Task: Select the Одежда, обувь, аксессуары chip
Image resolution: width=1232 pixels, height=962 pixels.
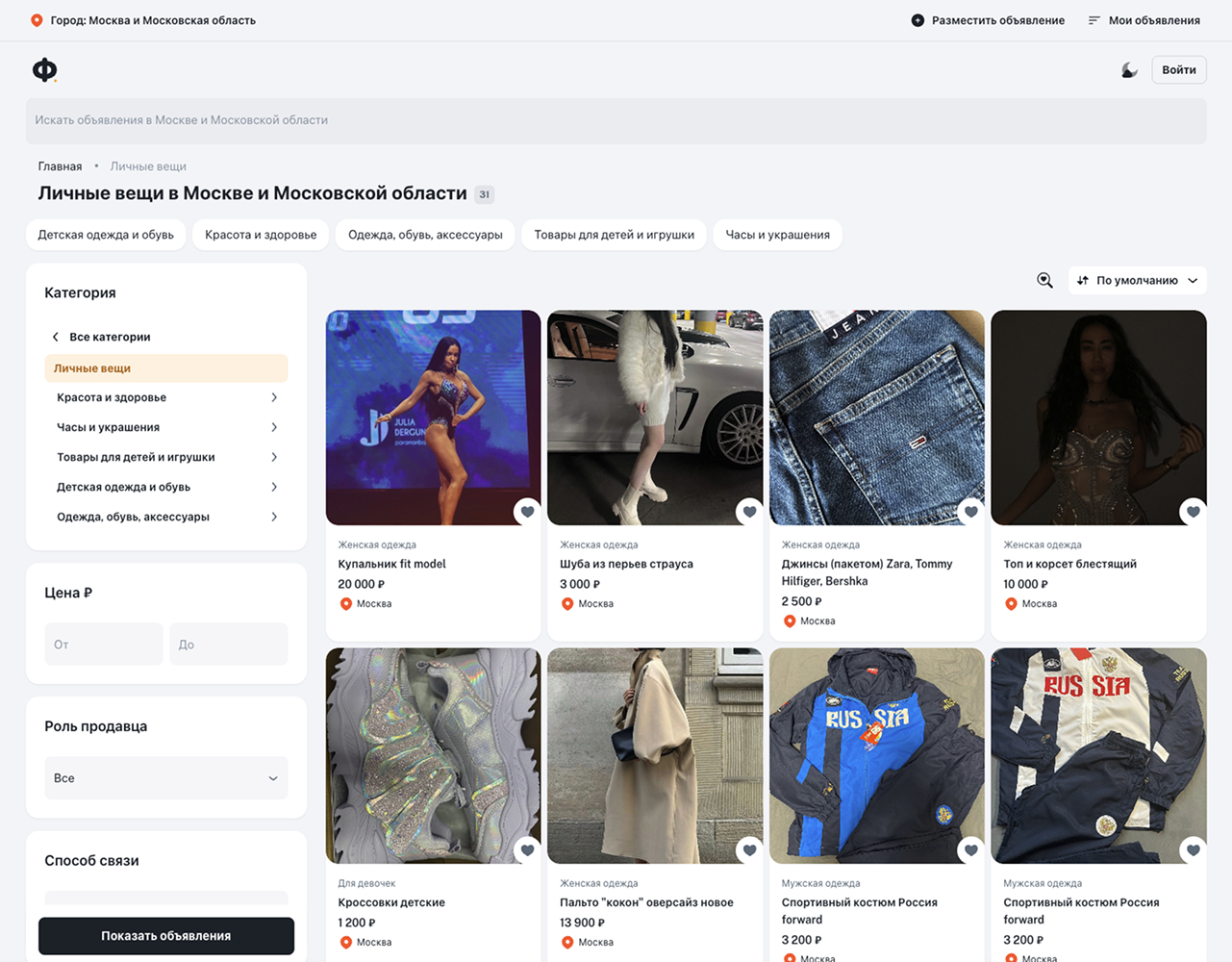Action: coord(425,235)
